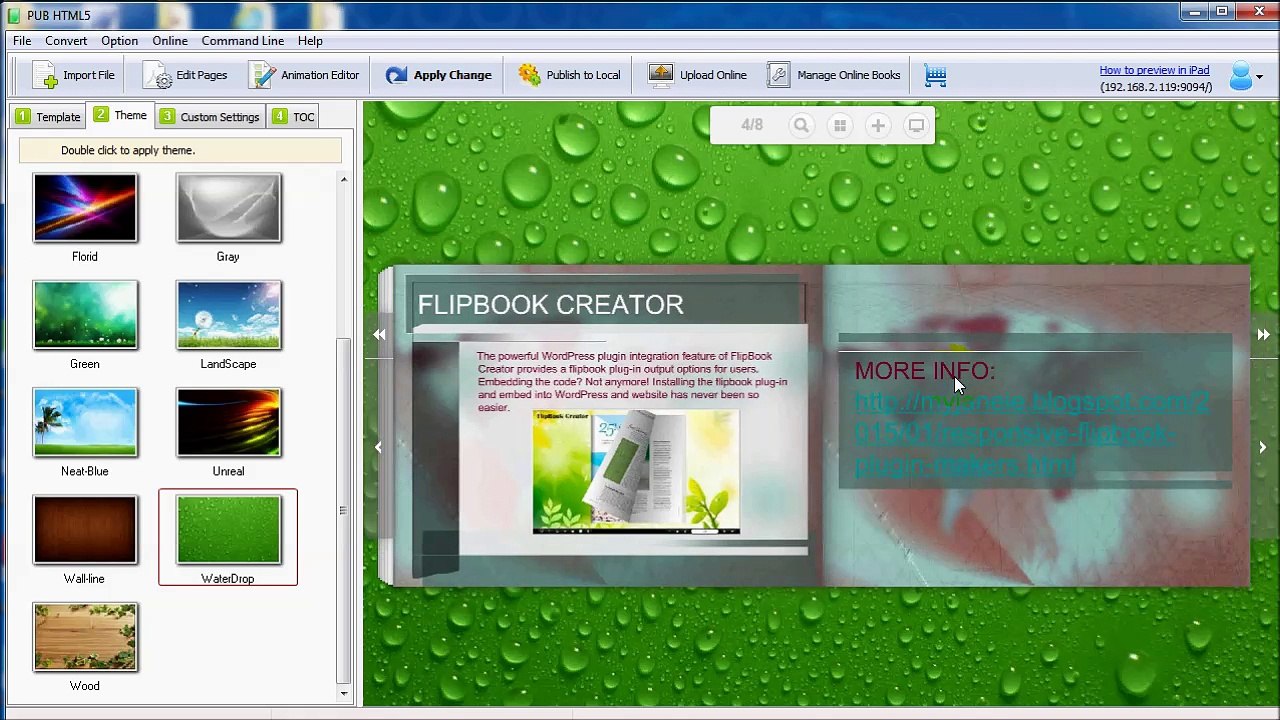Click the shopping cart icon
Viewport: 1280px width, 720px height.
(x=935, y=75)
